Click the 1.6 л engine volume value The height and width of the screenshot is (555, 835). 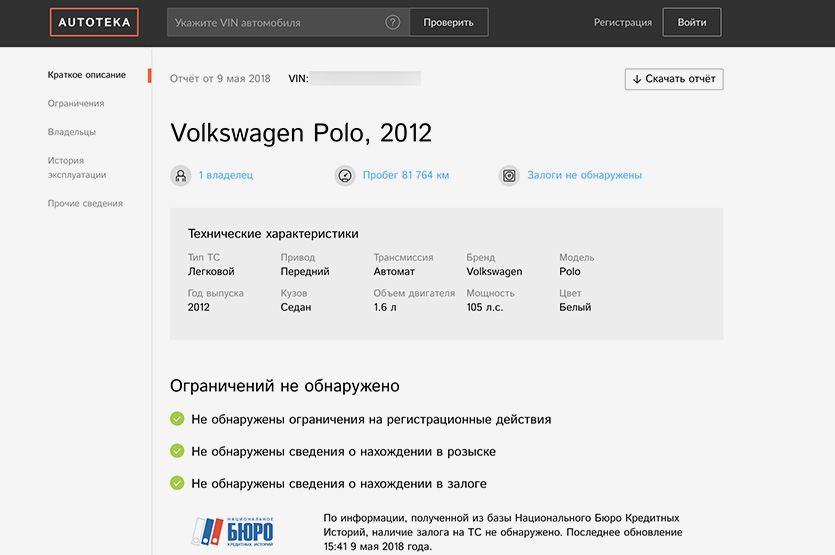coord(384,307)
